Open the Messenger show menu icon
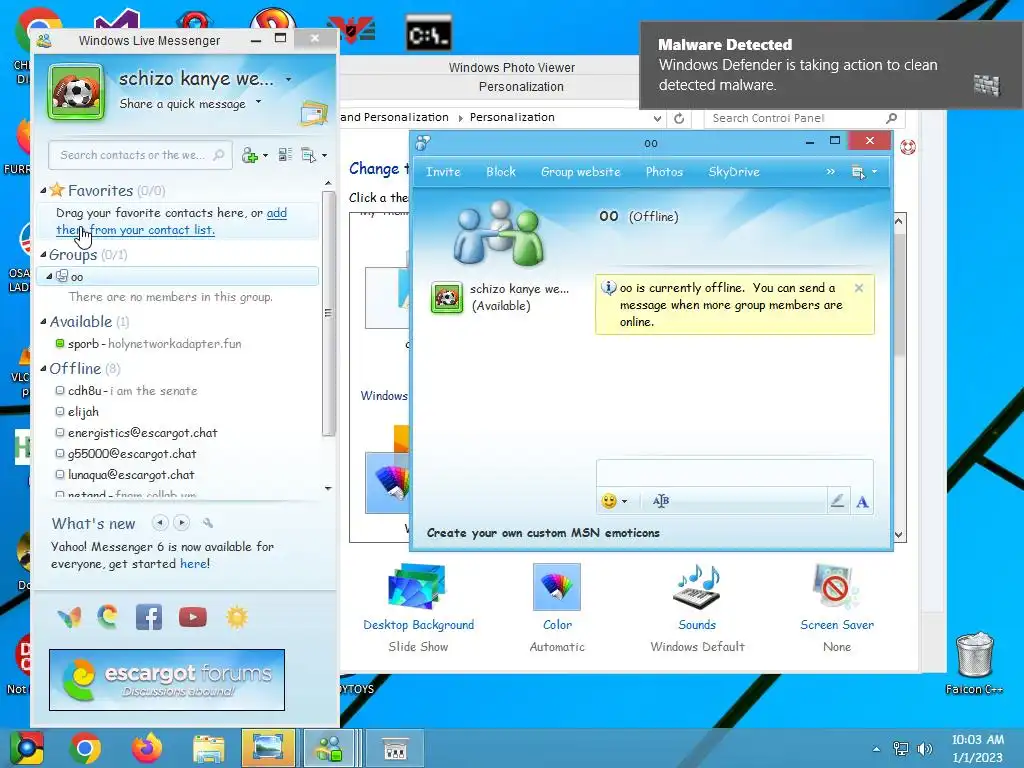Screen dimensions: 1024x768 [308, 155]
